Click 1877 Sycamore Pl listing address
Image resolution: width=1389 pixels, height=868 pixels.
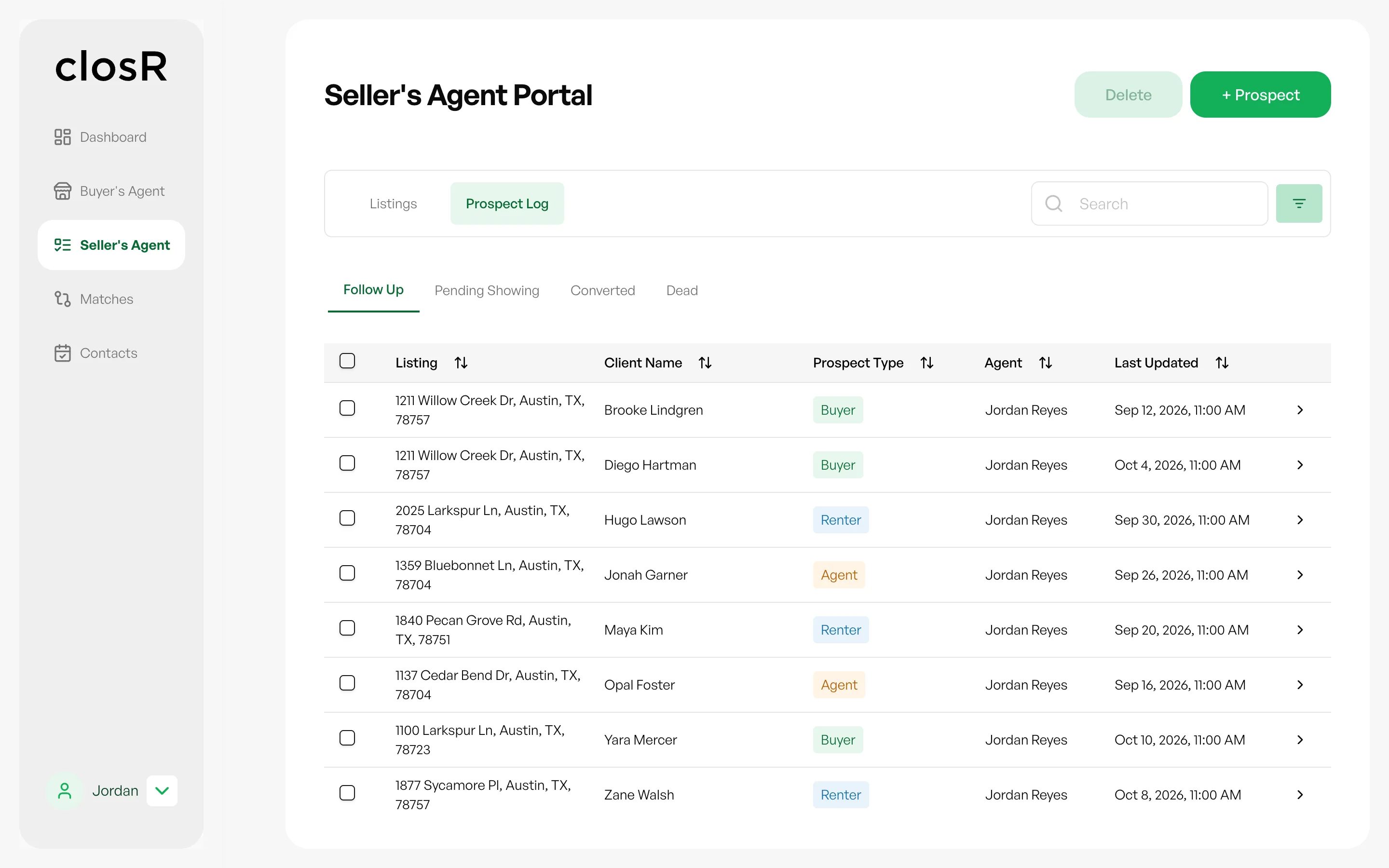click(x=483, y=795)
